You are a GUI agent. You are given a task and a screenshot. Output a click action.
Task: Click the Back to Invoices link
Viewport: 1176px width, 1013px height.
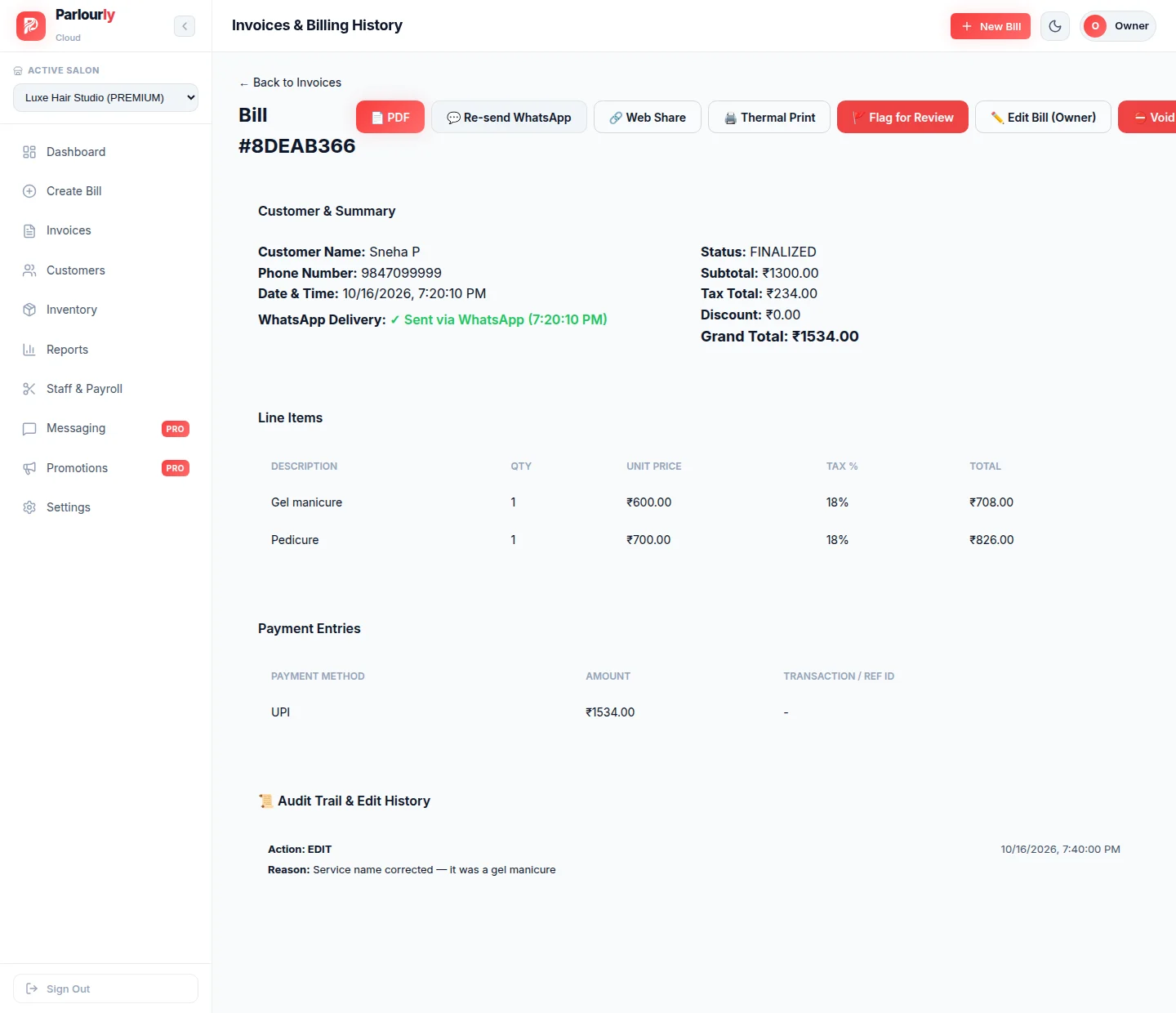290,83
